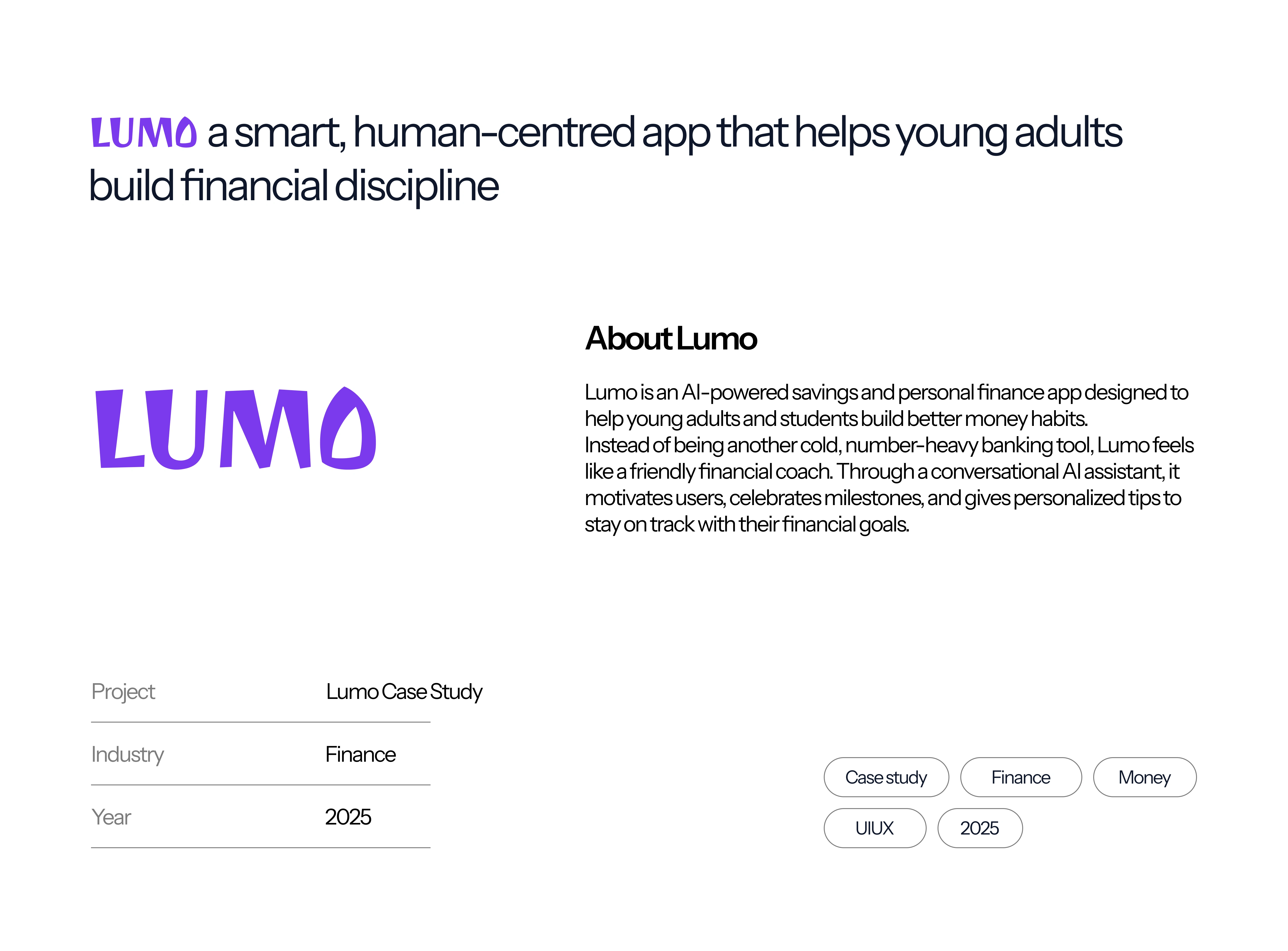Click the divider line under the Project row
Image resolution: width=1288 pixels, height=951 pixels.
pos(260,722)
